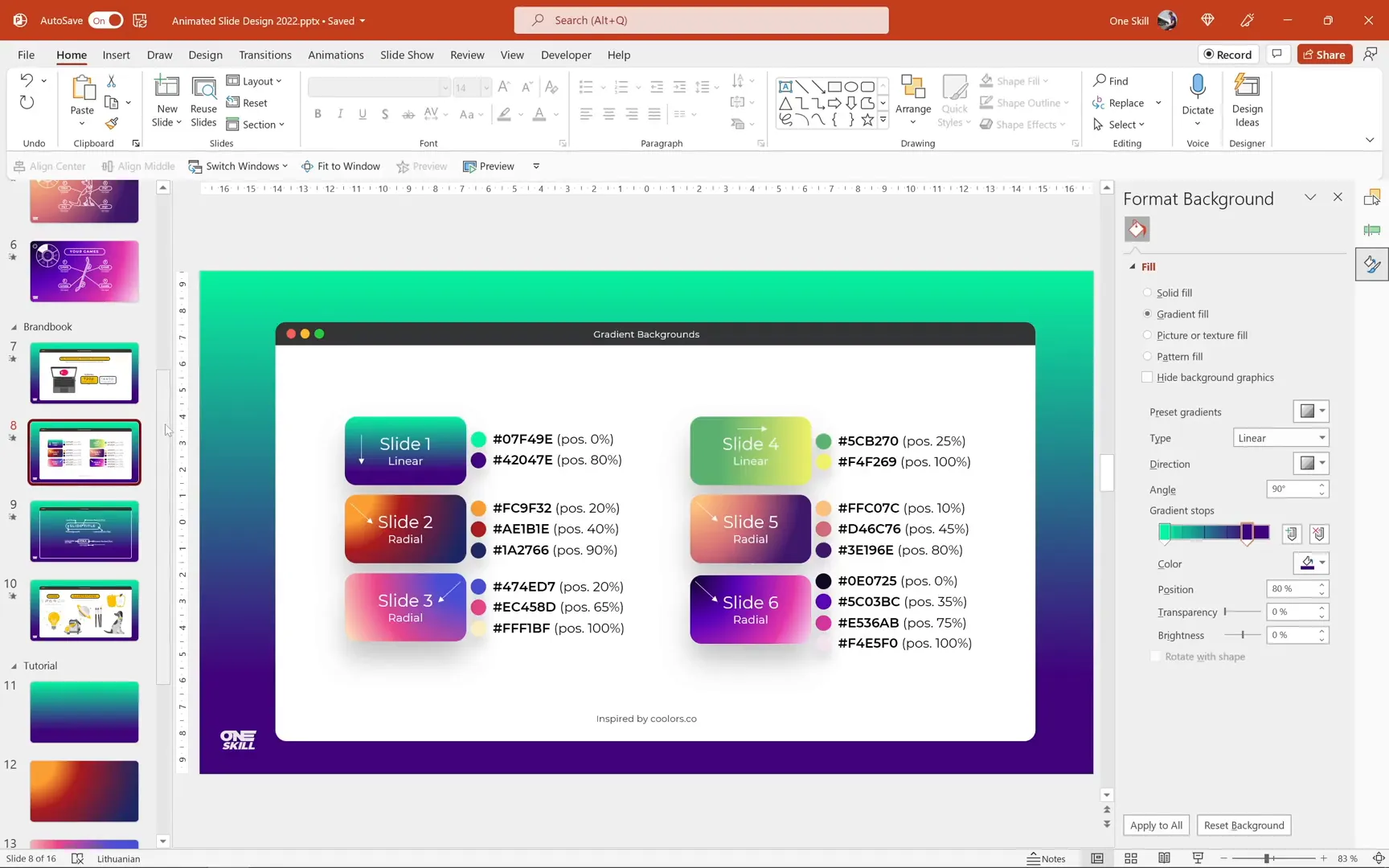This screenshot has height=868, width=1389.
Task: Open gradient Direction dropdown
Action: (x=1311, y=464)
